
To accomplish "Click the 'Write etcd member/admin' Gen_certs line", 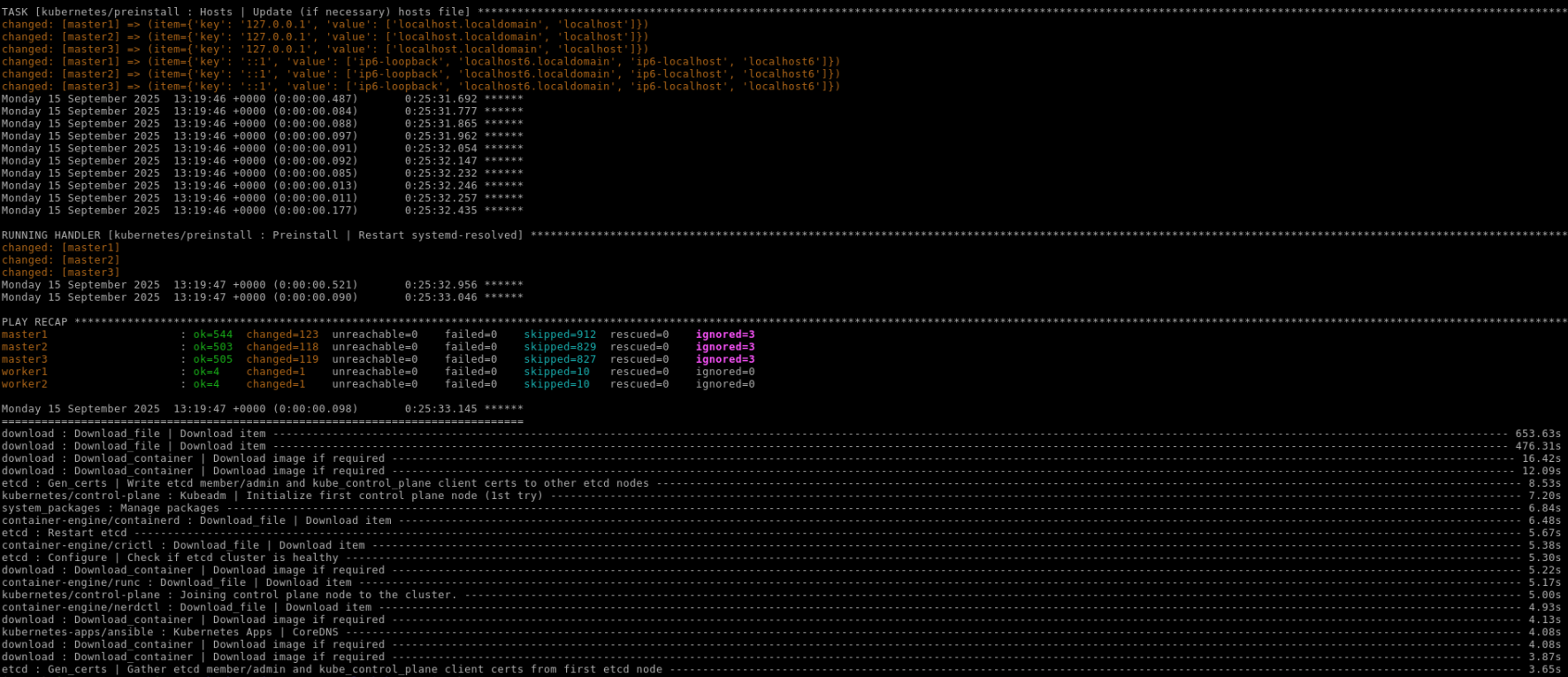I will click(781, 483).
